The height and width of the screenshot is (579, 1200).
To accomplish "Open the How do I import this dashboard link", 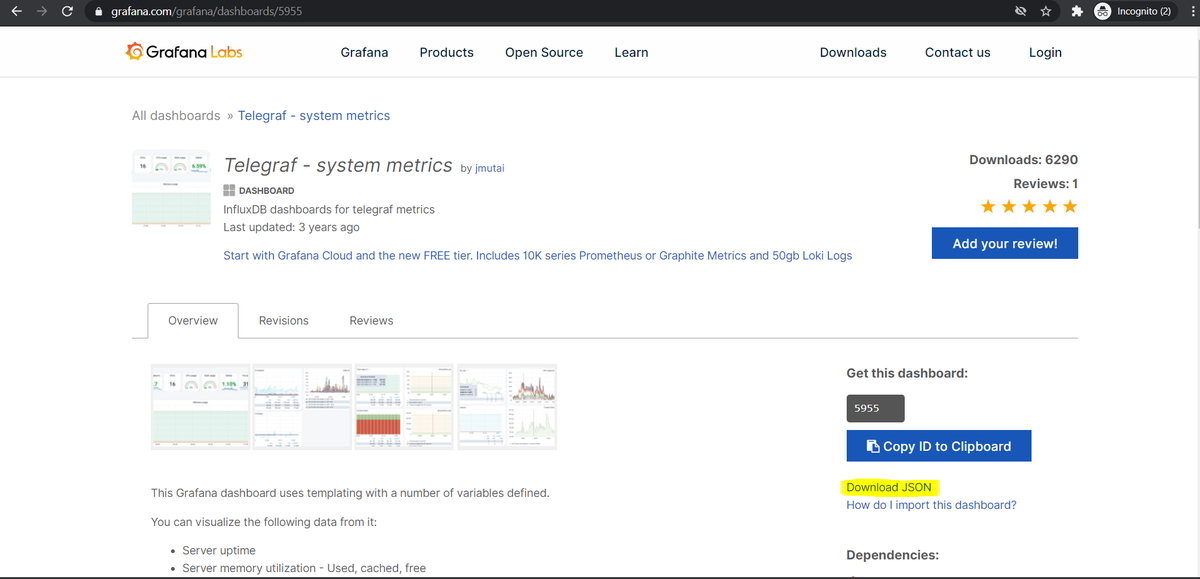I will click(x=931, y=504).
